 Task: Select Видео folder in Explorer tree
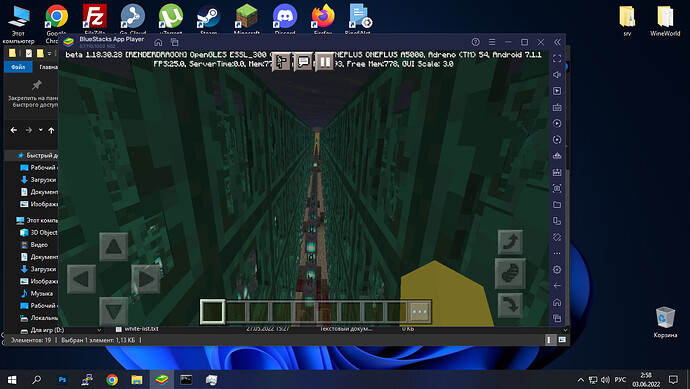tap(35, 245)
